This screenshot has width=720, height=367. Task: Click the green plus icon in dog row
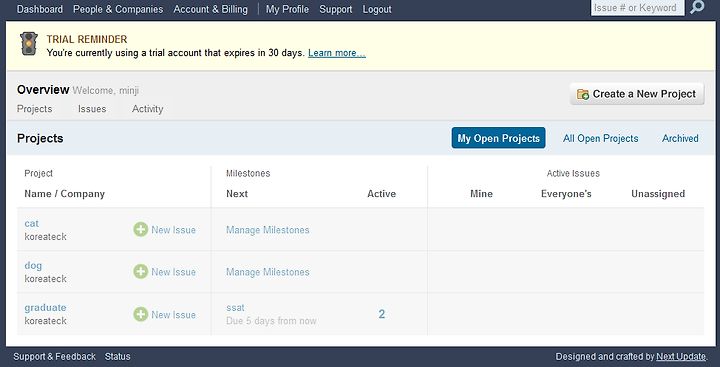click(x=141, y=272)
